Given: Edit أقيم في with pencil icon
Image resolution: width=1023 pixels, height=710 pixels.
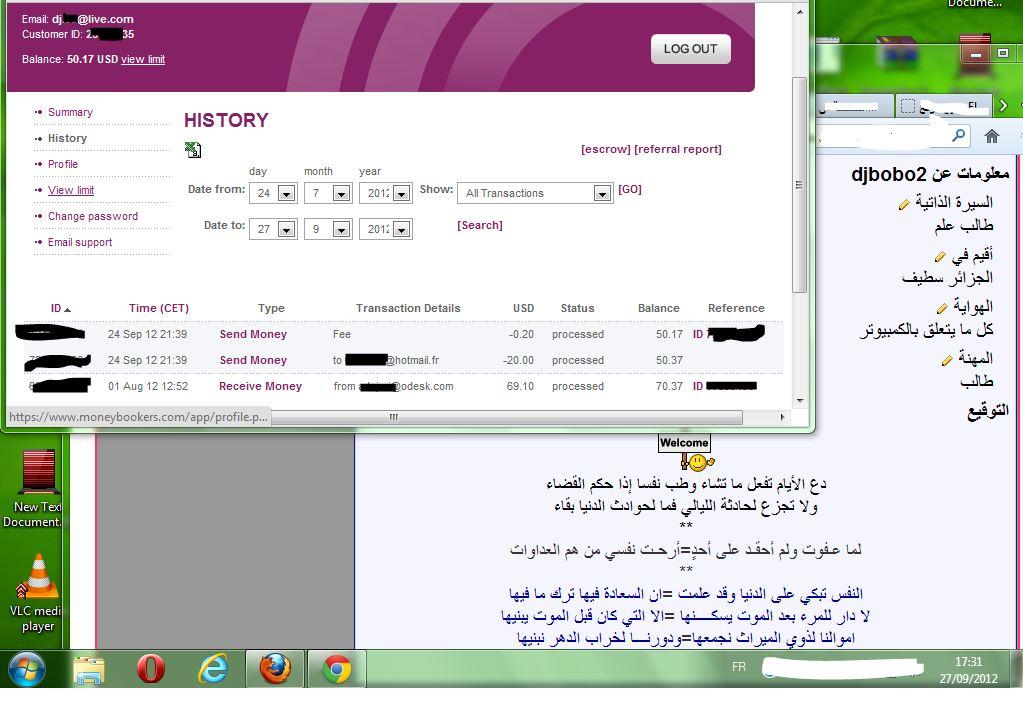Looking at the screenshot, I should 940,256.
